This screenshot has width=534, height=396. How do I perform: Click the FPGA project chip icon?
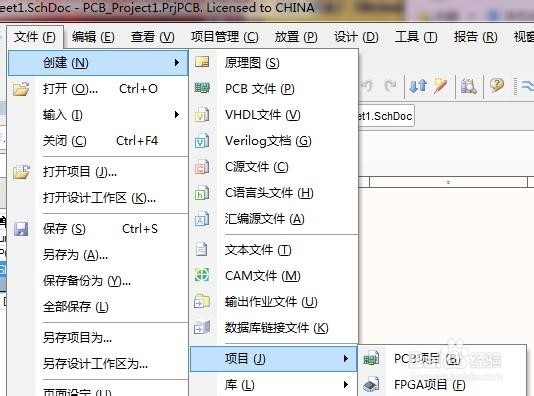click(371, 384)
